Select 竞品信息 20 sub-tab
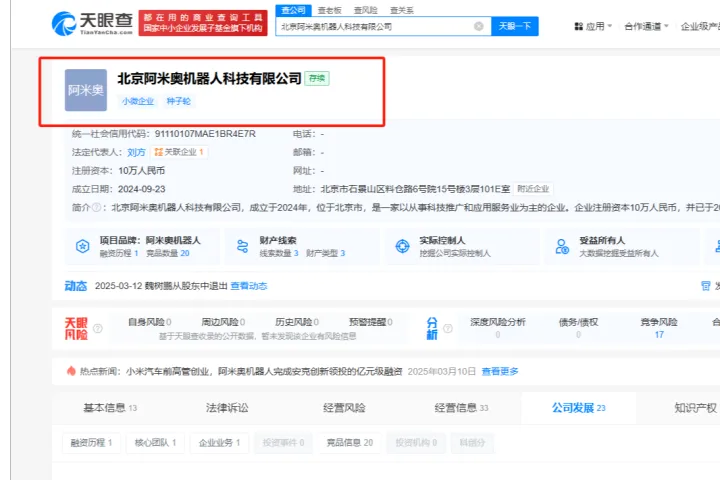The height and width of the screenshot is (480, 720). point(349,443)
